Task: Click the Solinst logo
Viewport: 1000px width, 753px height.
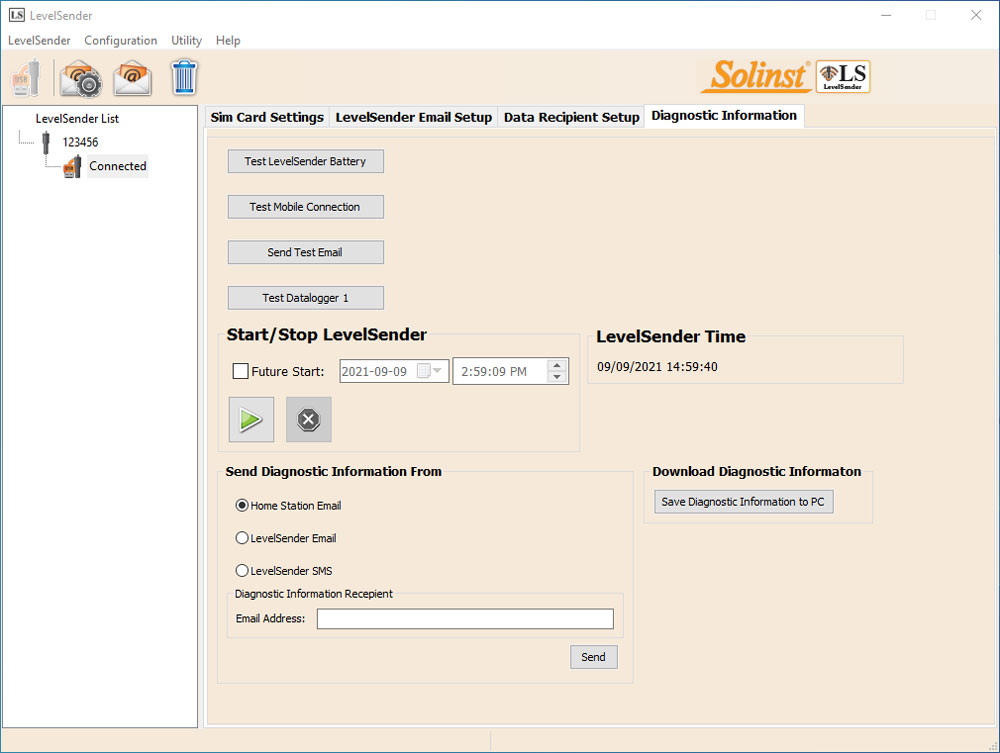Action: [x=755, y=75]
